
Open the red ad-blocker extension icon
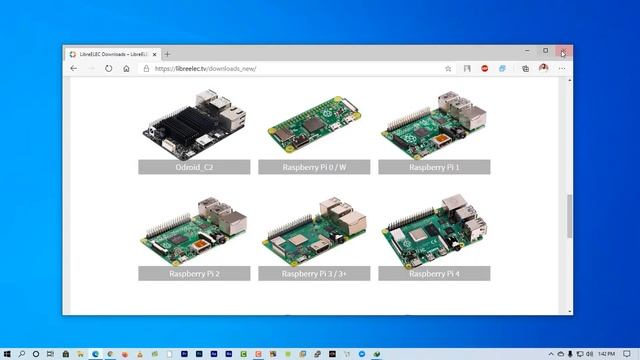click(x=484, y=69)
